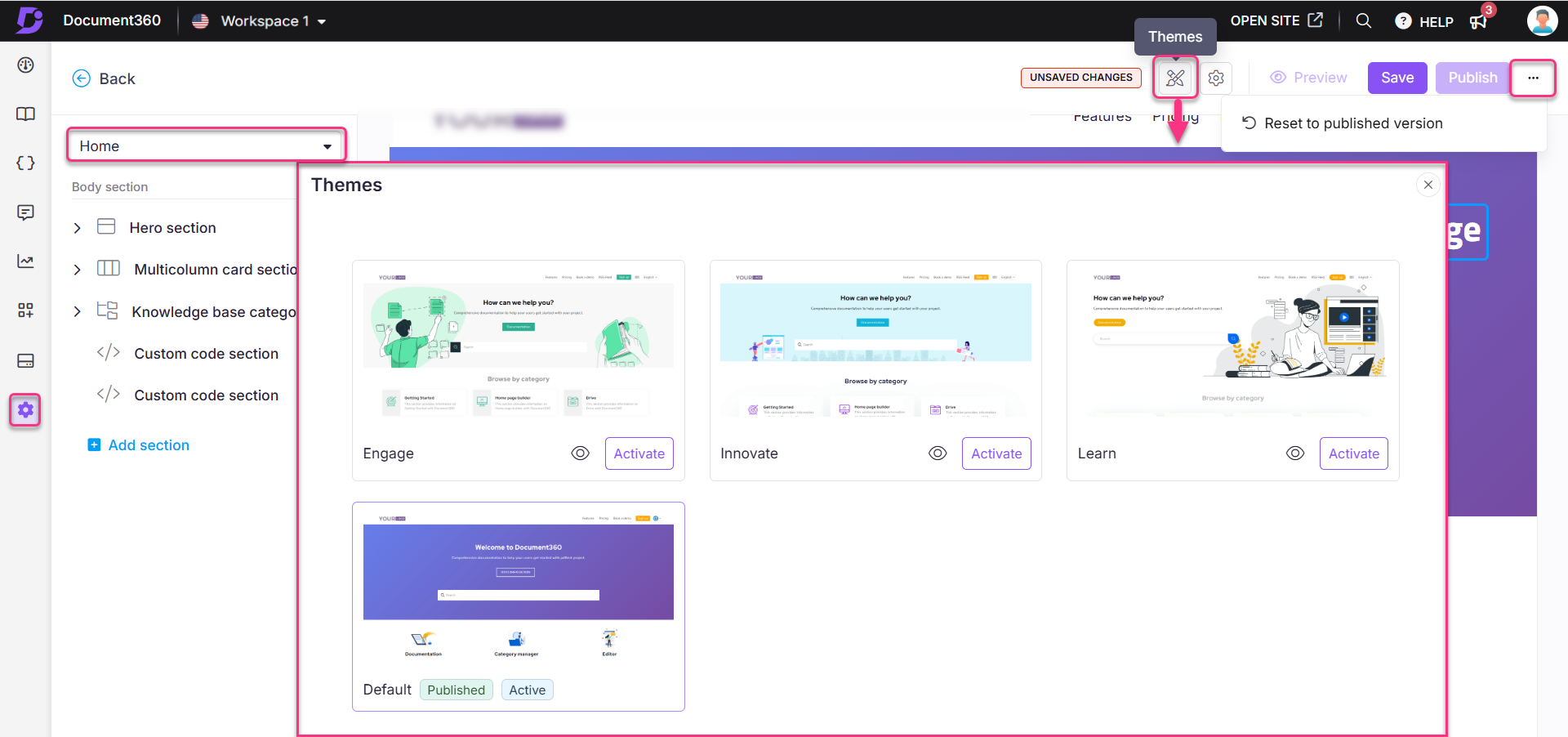Click the Default theme thumbnail

click(x=519, y=586)
